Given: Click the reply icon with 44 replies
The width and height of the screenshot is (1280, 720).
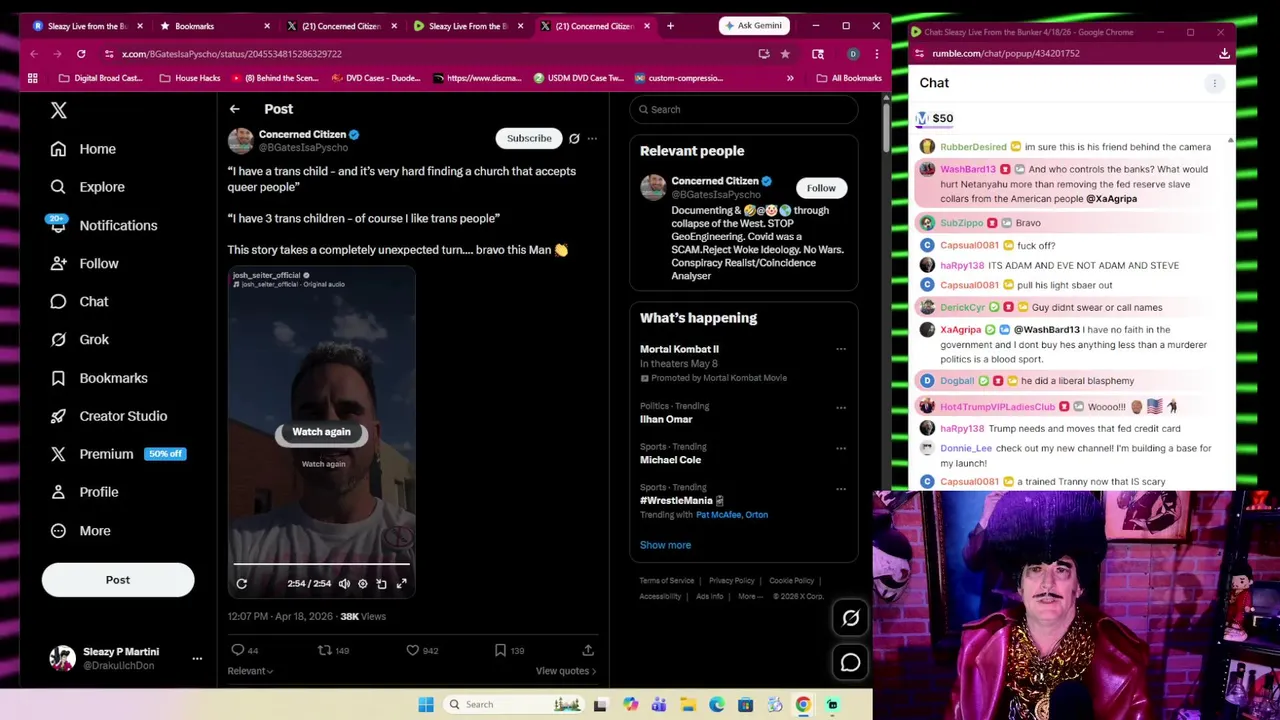Looking at the screenshot, I should [x=238, y=651].
